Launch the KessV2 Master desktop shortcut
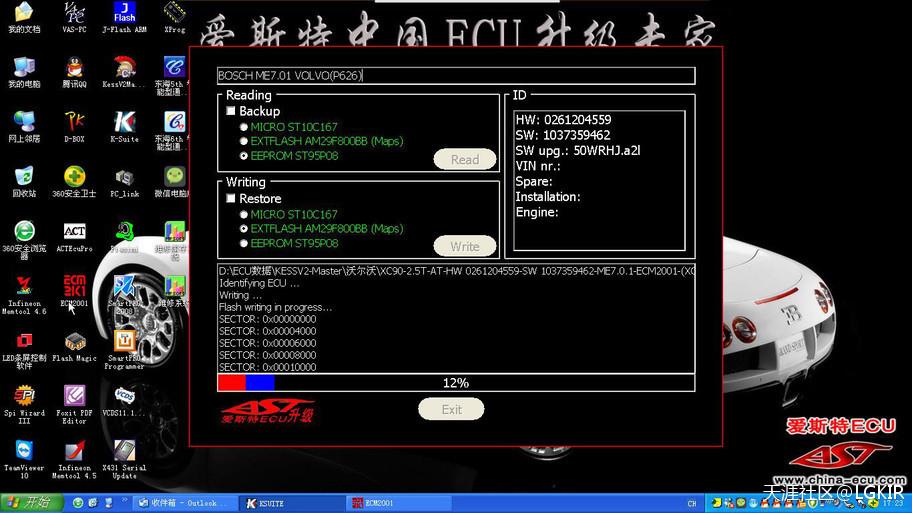 coord(124,72)
